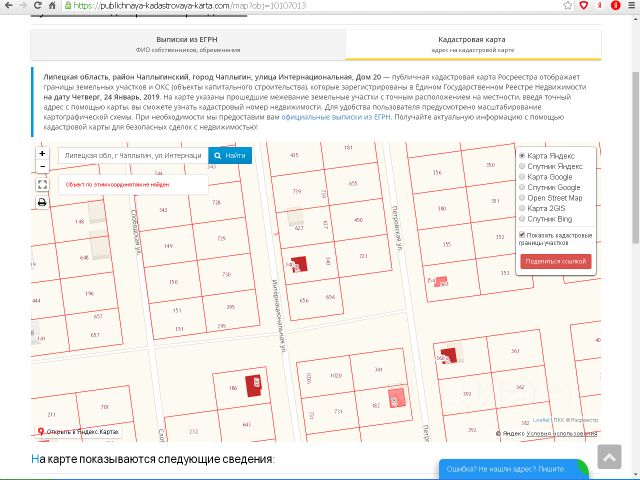Select the Карта 2GIS radio option
This screenshot has height=480, width=640.
point(522,207)
